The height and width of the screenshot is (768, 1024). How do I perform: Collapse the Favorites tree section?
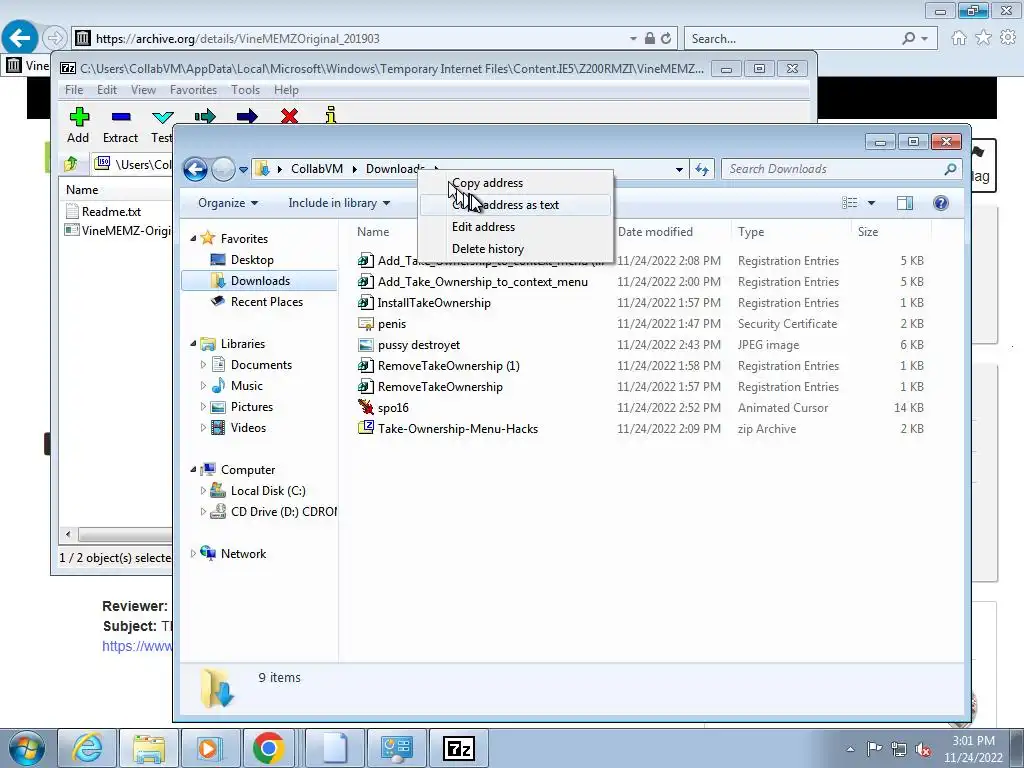tap(193, 239)
